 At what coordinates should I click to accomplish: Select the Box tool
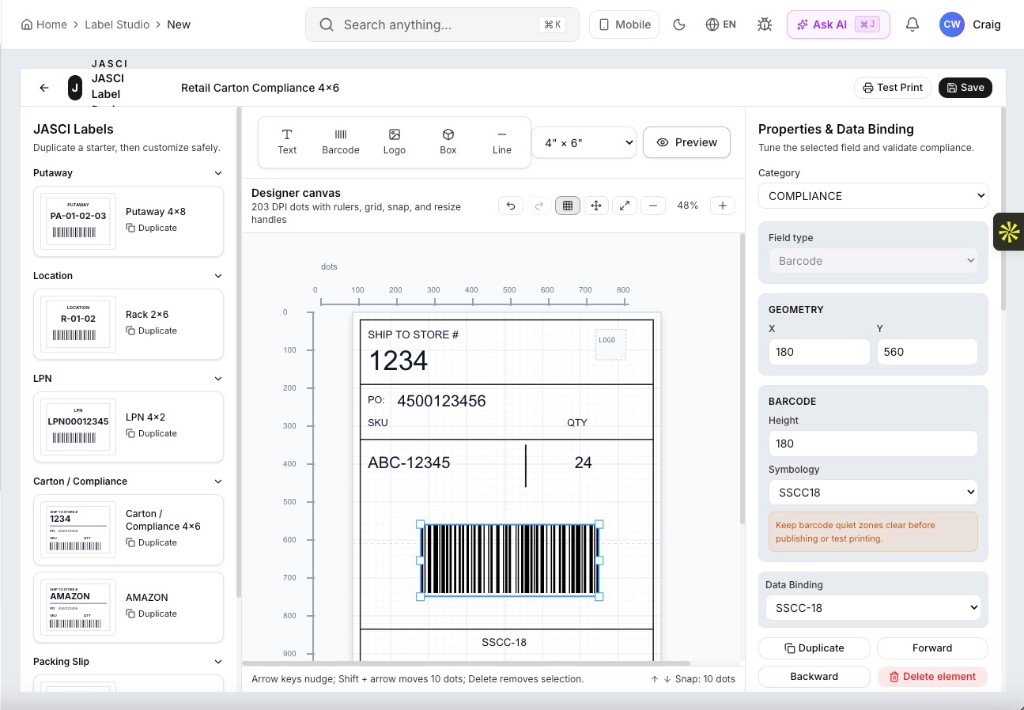(x=448, y=142)
